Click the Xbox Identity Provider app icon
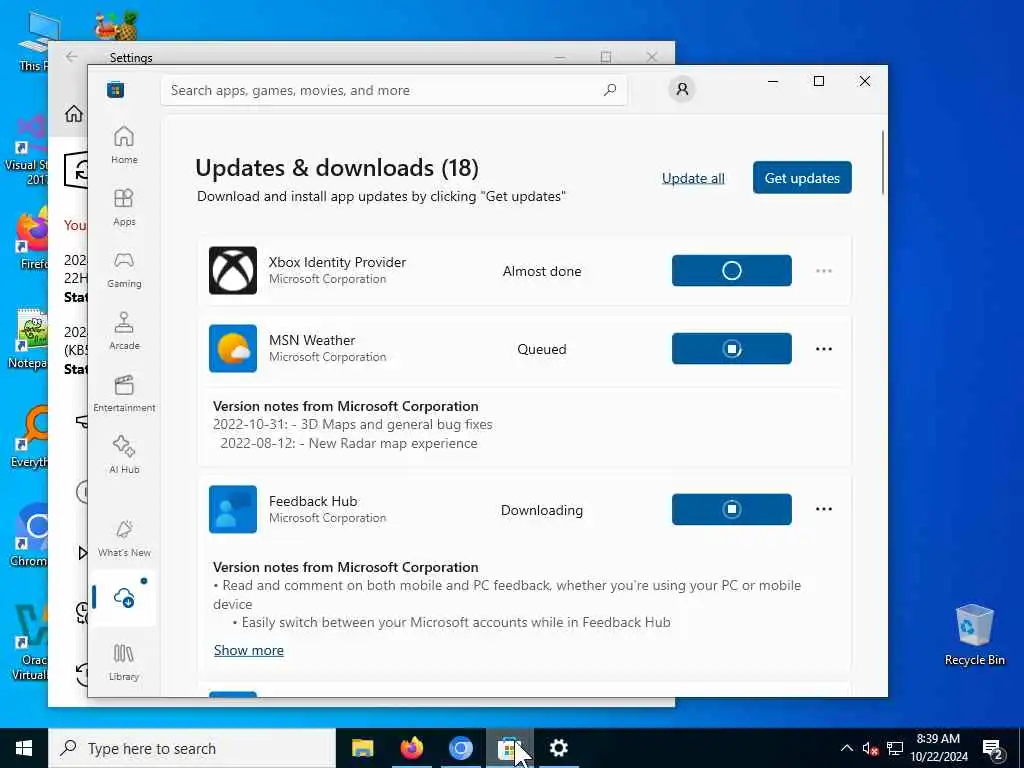 [232, 270]
